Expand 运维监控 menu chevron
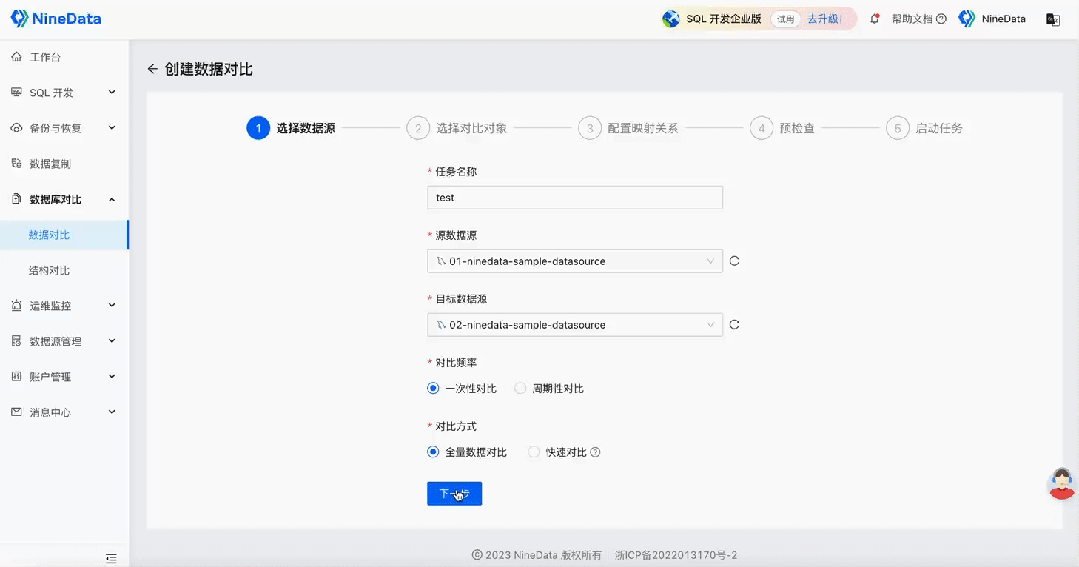This screenshot has height=567, width=1079. [x=112, y=306]
